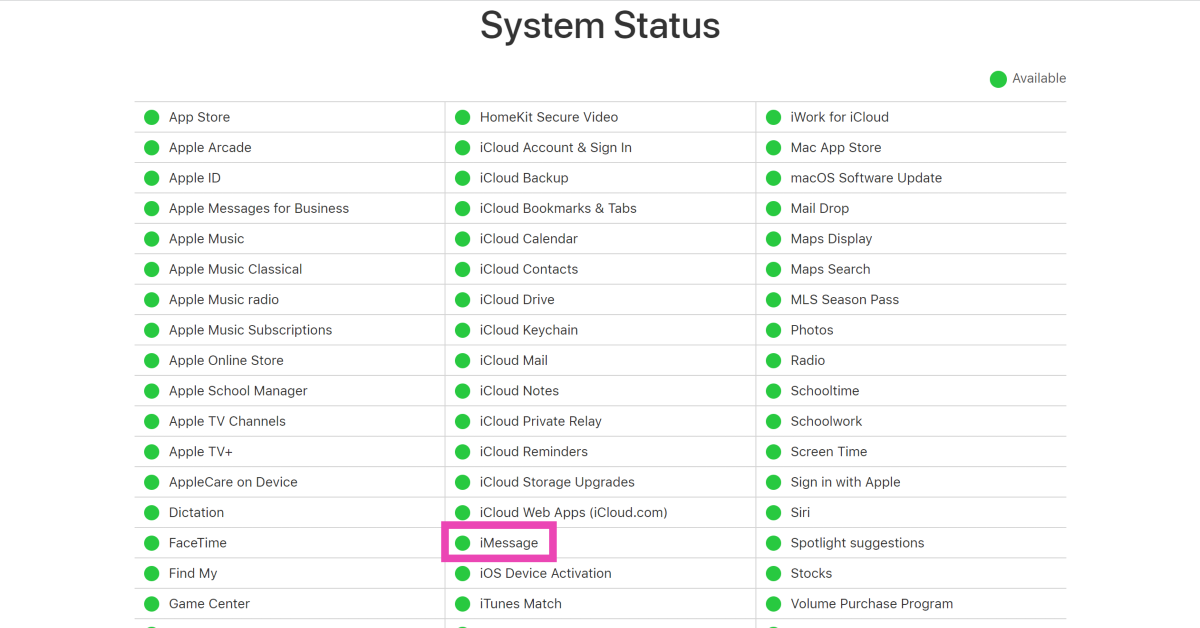Click the green dot beside iCloud Backup

click(x=462, y=178)
